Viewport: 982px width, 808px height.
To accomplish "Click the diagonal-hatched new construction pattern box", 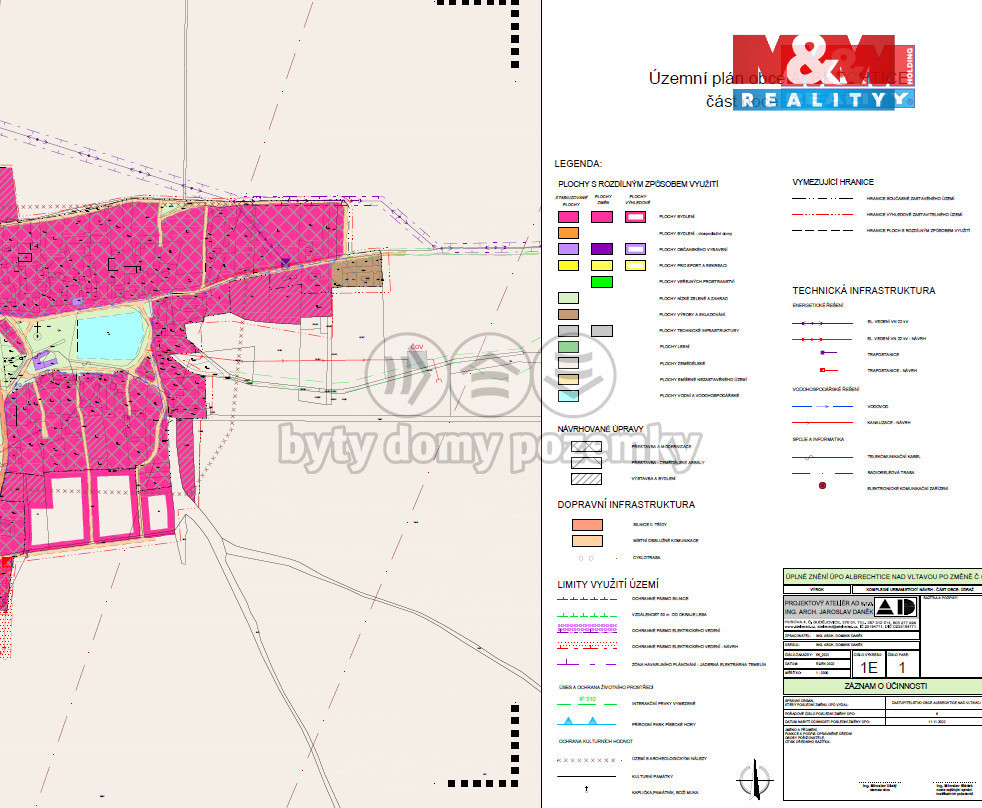I will 585,479.
